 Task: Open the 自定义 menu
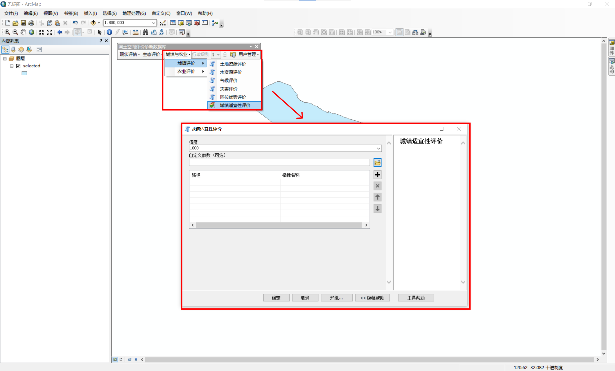coord(161,13)
